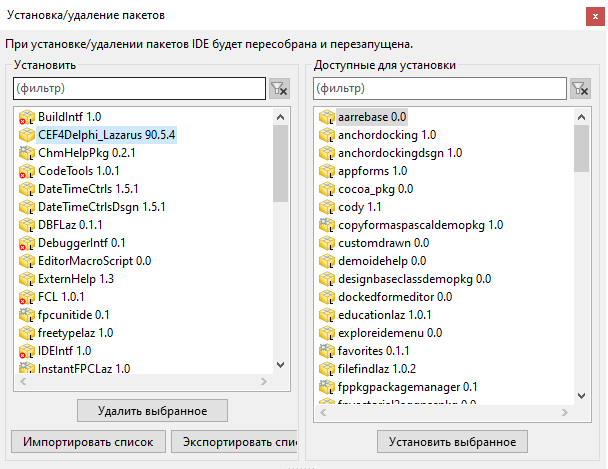Click the package icon next to customdrawn 0.0
Image resolution: width=608 pixels, height=469 pixels.
tap(327, 243)
